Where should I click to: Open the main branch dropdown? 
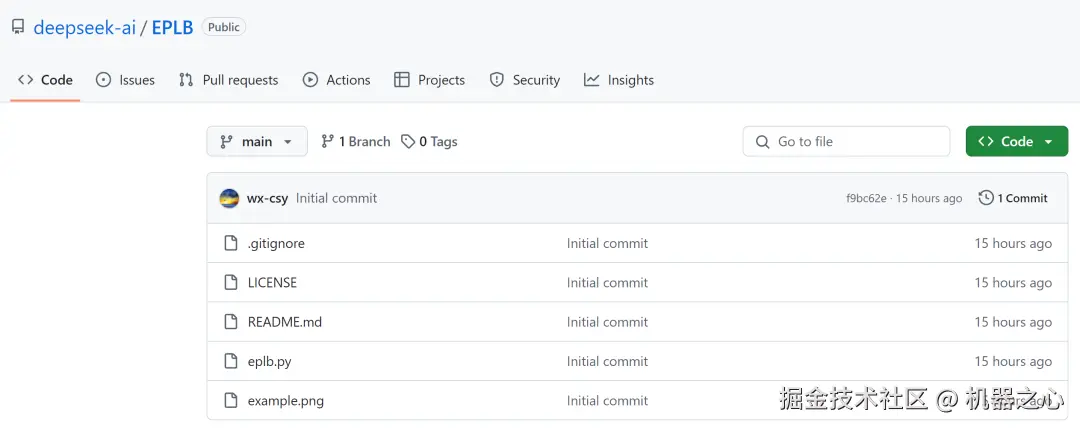click(x=257, y=142)
